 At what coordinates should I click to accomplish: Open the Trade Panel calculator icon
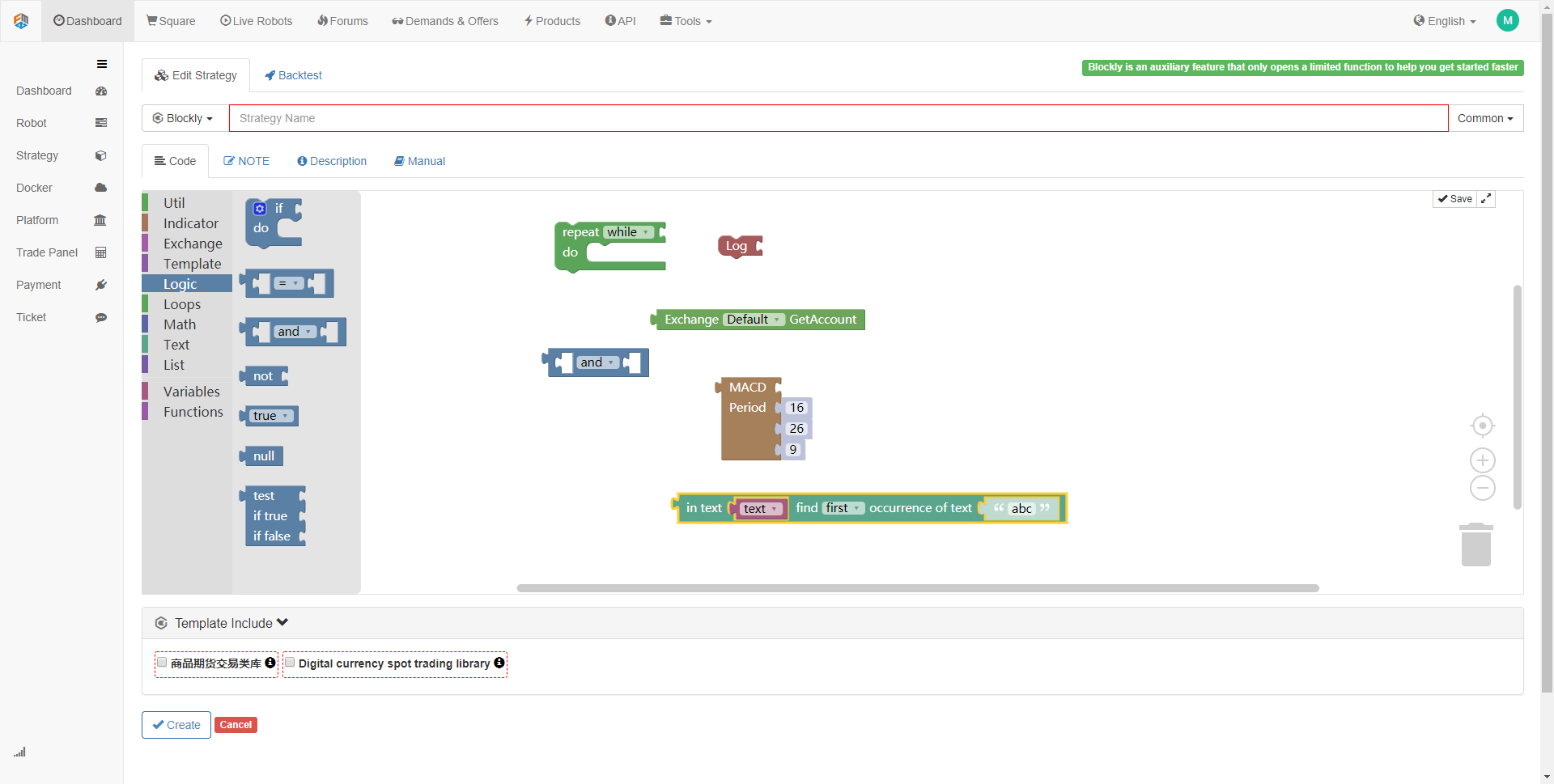101,252
